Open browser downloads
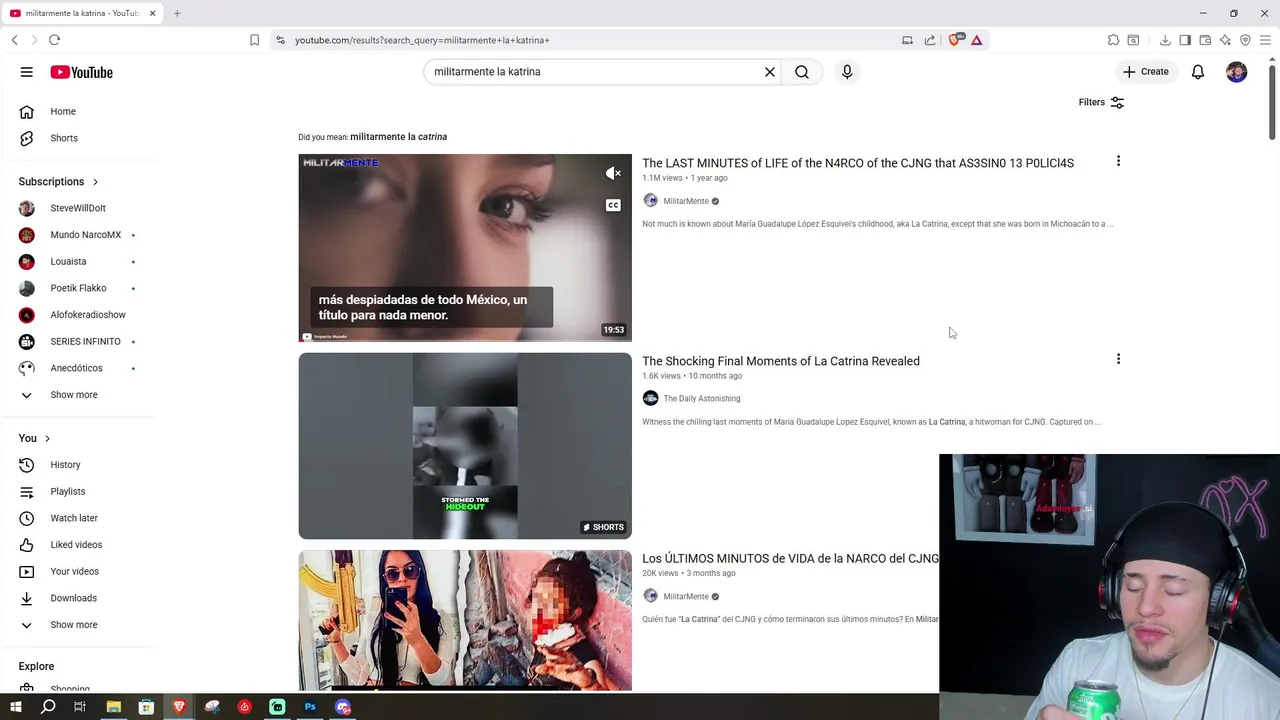Image resolution: width=1280 pixels, height=720 pixels. (x=1165, y=40)
